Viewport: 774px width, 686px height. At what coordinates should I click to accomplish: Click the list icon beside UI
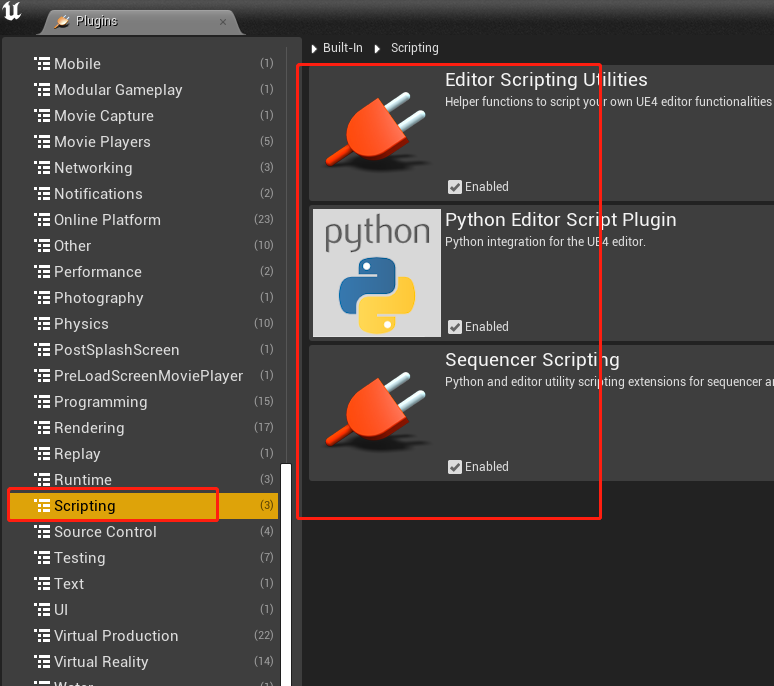click(42, 610)
